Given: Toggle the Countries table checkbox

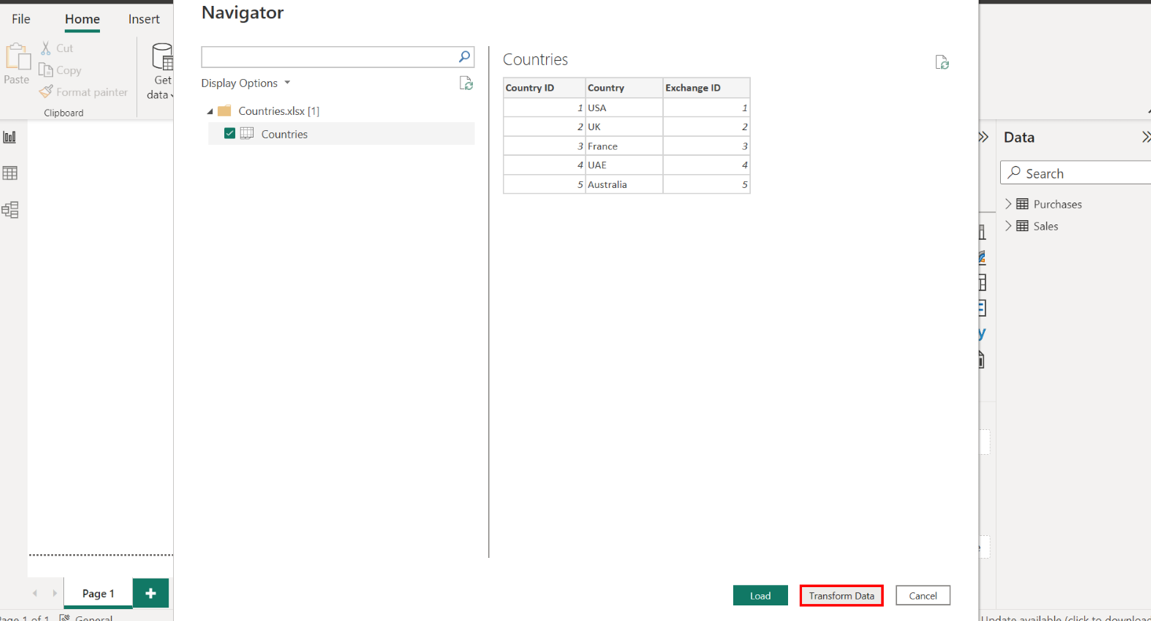Looking at the screenshot, I should (x=230, y=134).
